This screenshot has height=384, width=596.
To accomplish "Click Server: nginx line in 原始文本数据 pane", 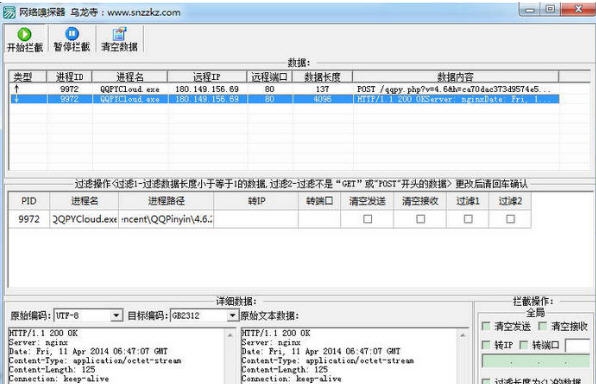I will click(271, 342).
